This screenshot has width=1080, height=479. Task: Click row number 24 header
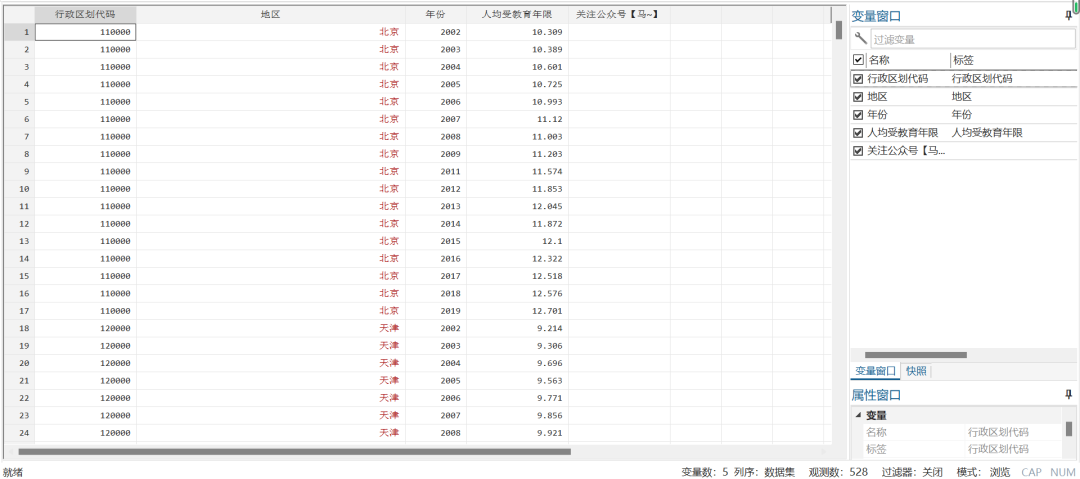tap(19, 433)
